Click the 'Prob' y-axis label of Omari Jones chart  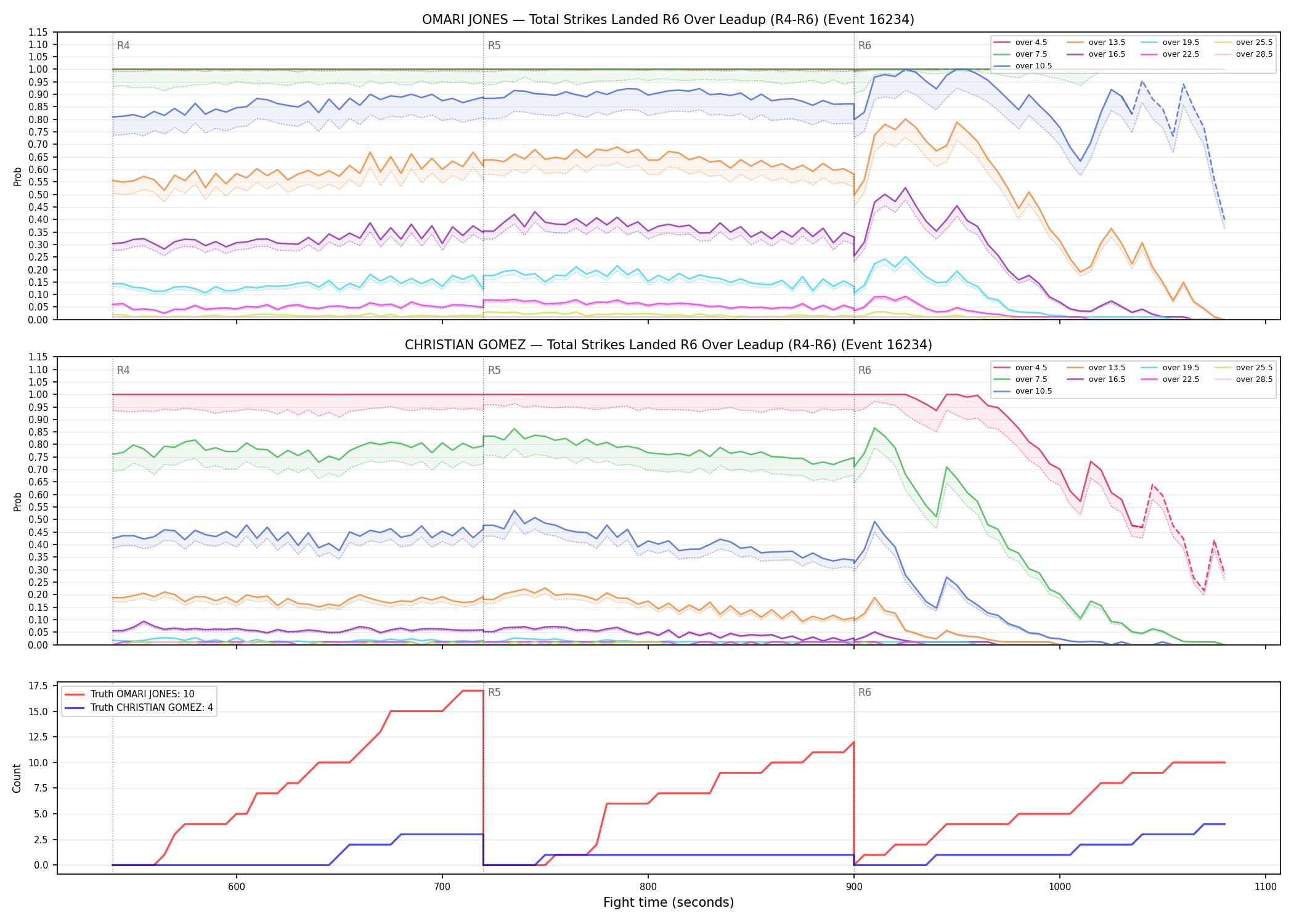click(17, 176)
